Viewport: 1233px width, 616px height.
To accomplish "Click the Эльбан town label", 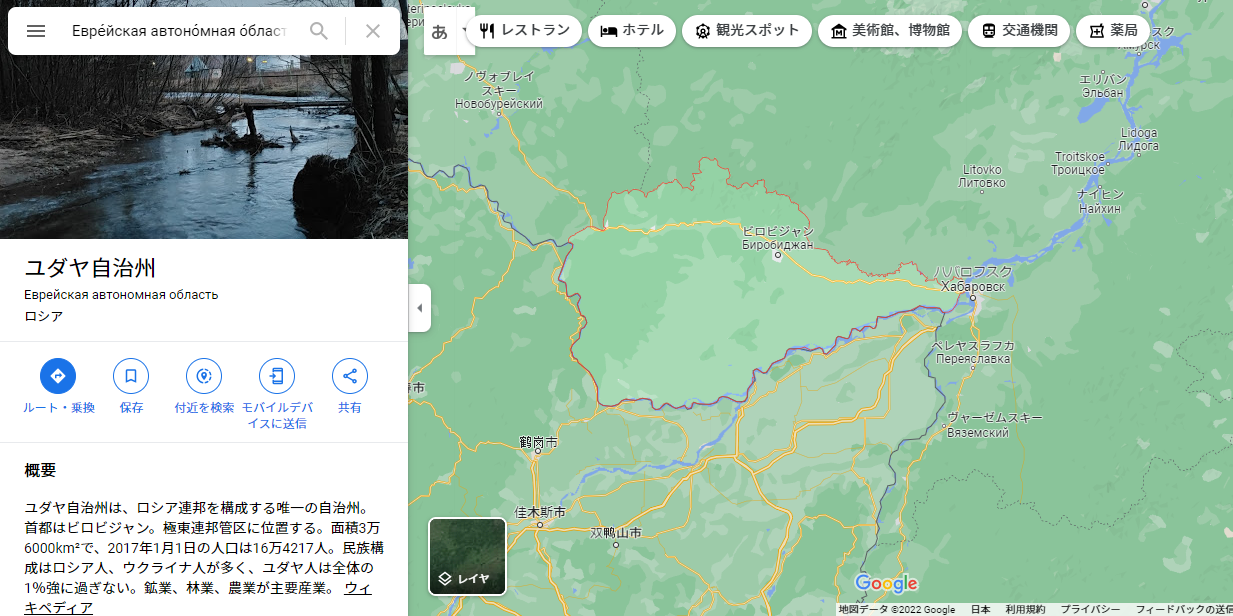I will pos(1104,92).
